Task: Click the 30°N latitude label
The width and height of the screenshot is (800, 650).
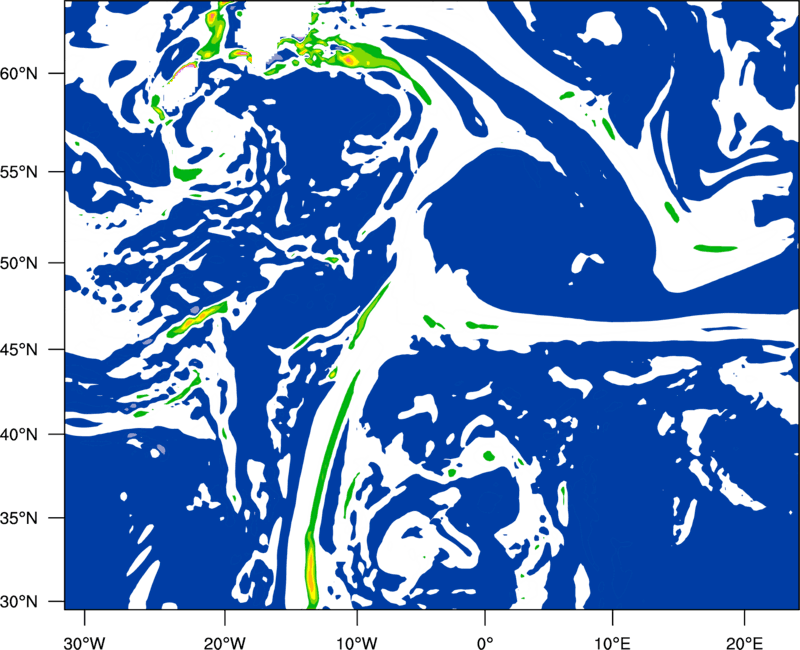Action: pyautogui.click(x=19, y=602)
